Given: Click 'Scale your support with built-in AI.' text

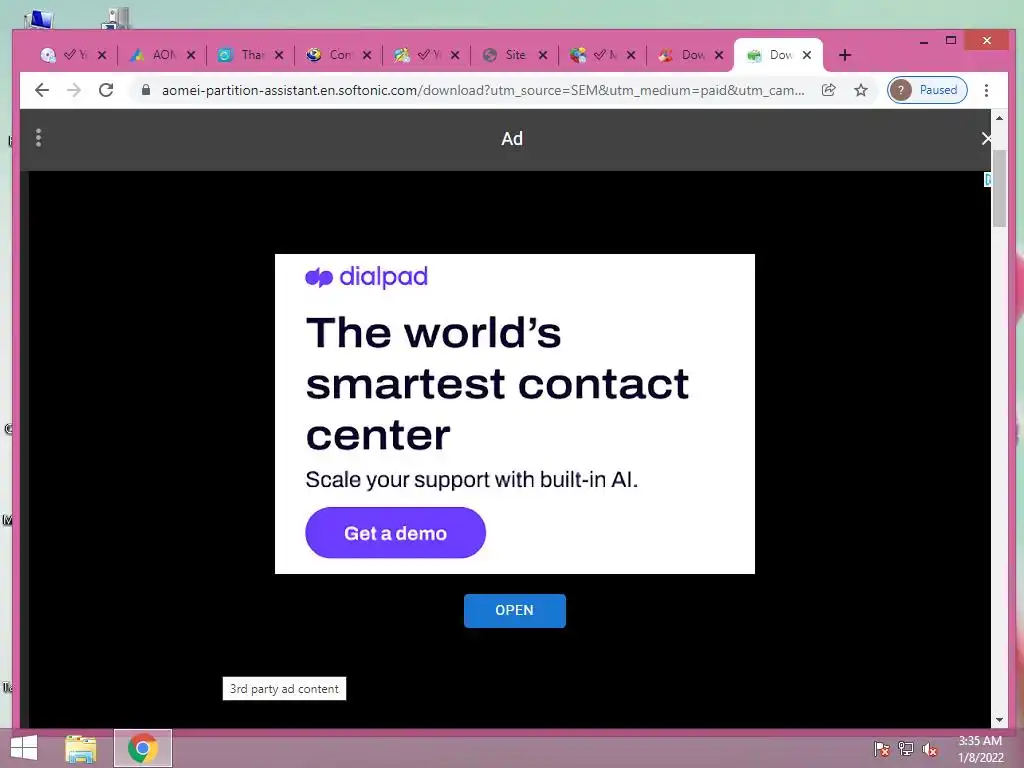Looking at the screenshot, I should coord(472,479).
